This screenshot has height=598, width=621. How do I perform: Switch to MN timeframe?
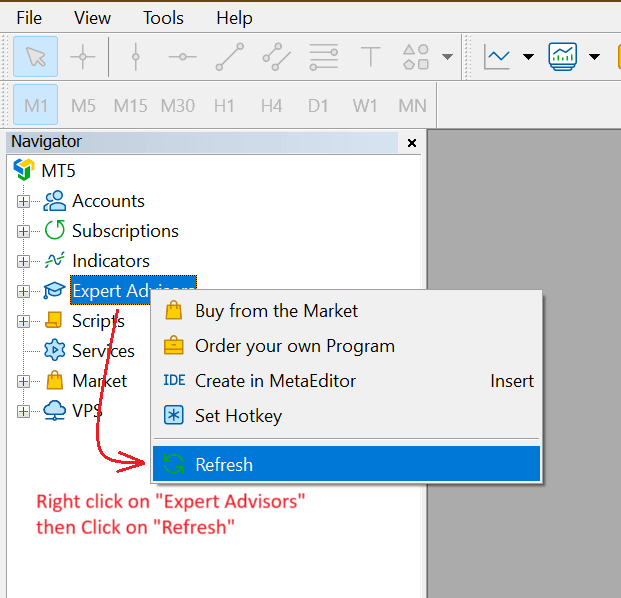click(x=412, y=106)
